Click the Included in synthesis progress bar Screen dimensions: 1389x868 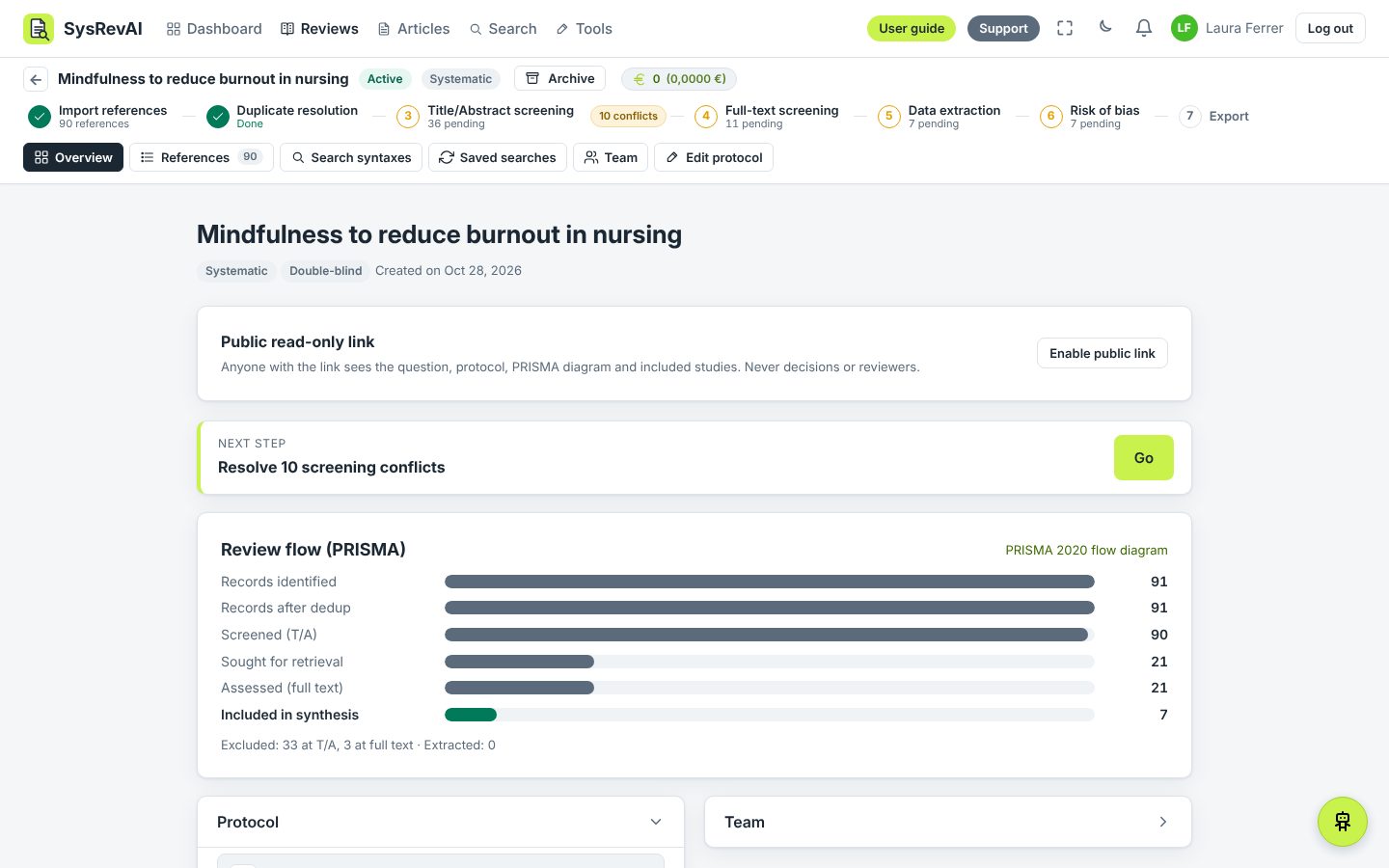(x=770, y=715)
